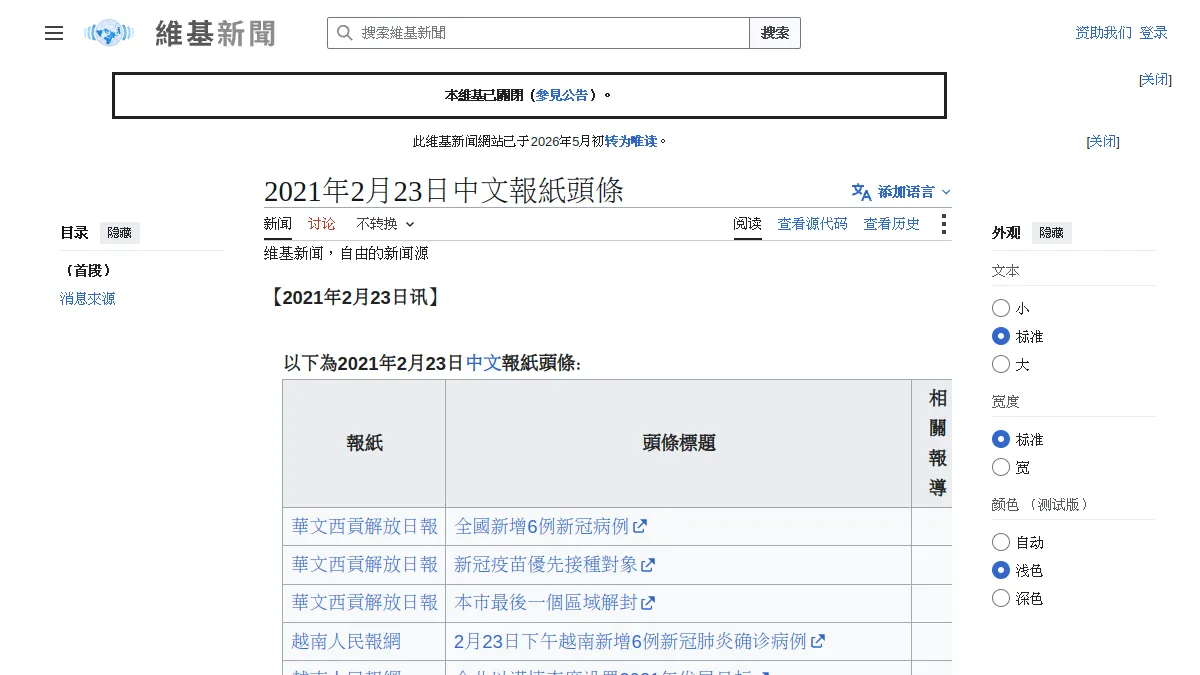Select the 标准 width option
The width and height of the screenshot is (1200, 675).
pos(1001,439)
